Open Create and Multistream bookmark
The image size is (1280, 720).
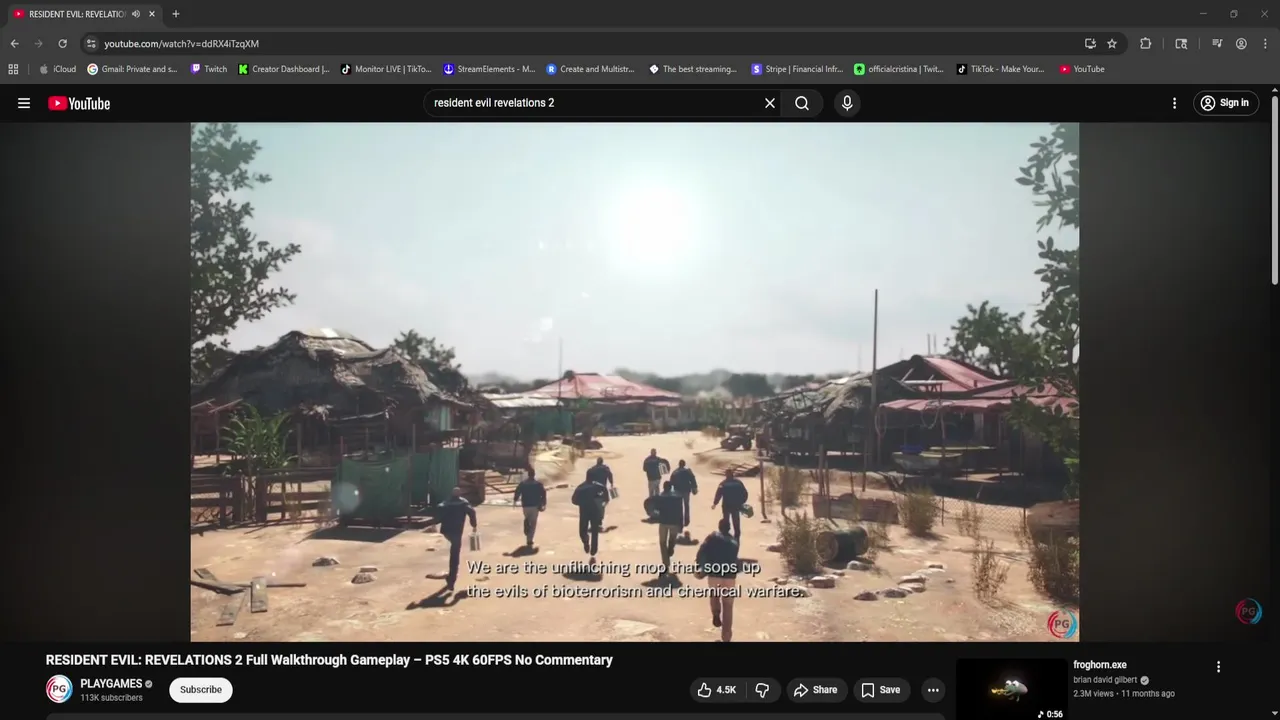click(591, 69)
